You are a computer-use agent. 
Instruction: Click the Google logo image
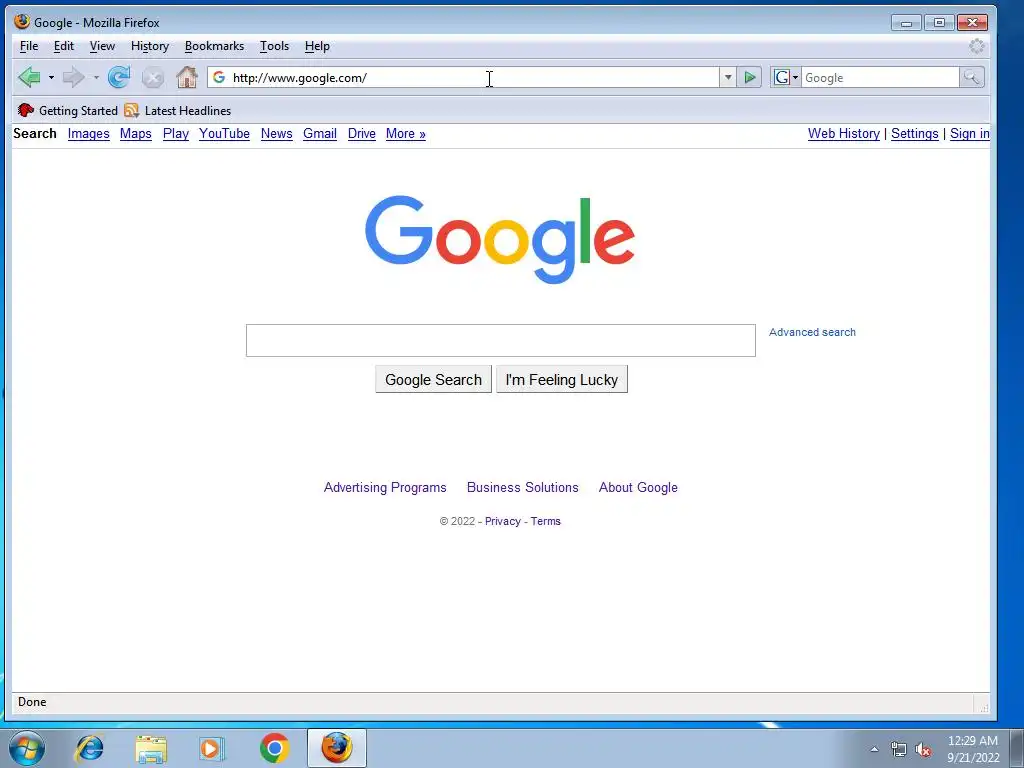[500, 239]
